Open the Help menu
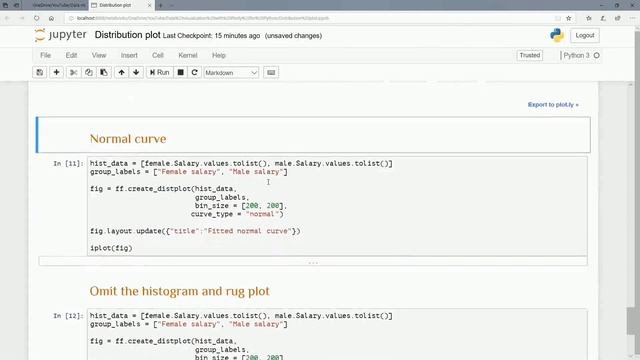 pyautogui.click(x=219, y=55)
